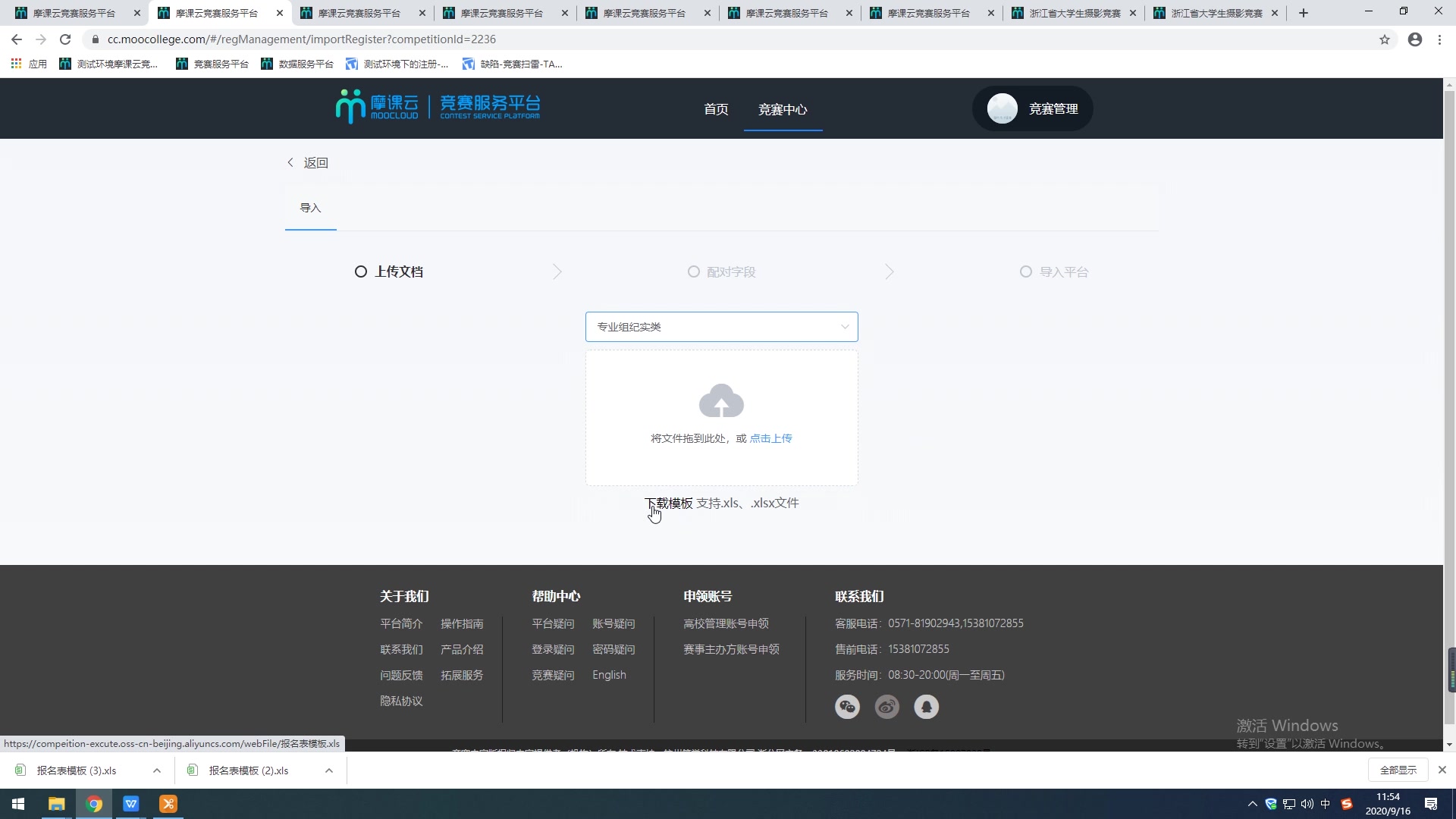
Task: Open the Windows Start menu
Action: point(18,804)
